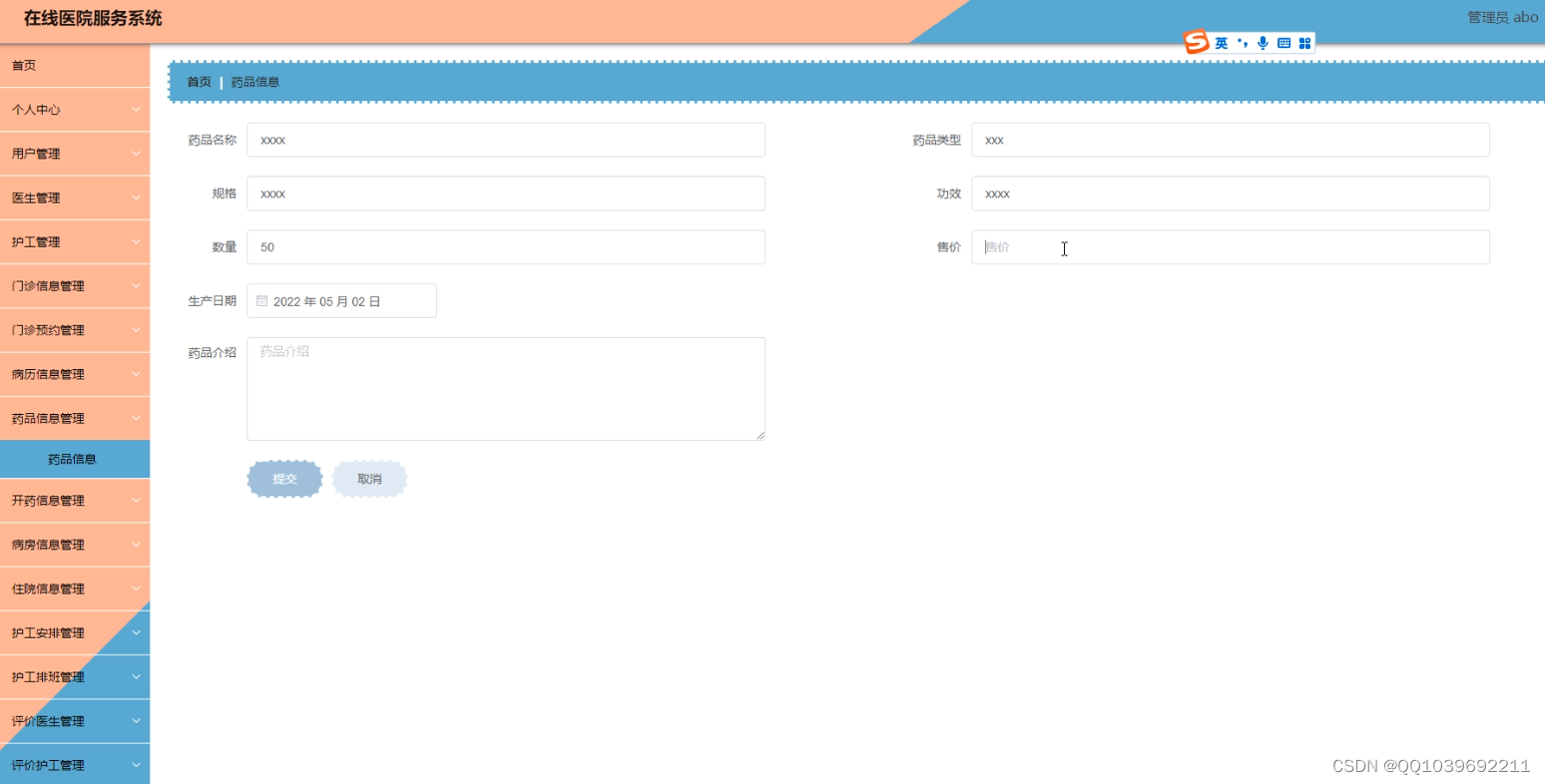Click the 药品介绍 textarea resize handle
Viewport: 1545px width, 784px height.
(x=761, y=435)
